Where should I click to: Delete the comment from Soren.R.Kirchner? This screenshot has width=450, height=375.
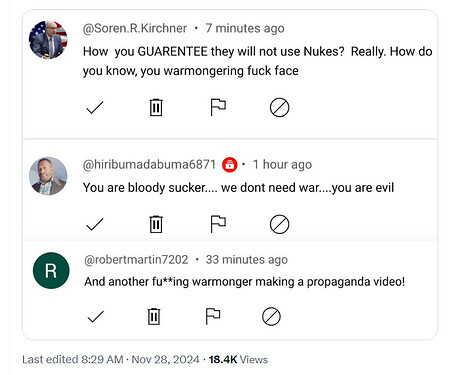click(x=156, y=107)
